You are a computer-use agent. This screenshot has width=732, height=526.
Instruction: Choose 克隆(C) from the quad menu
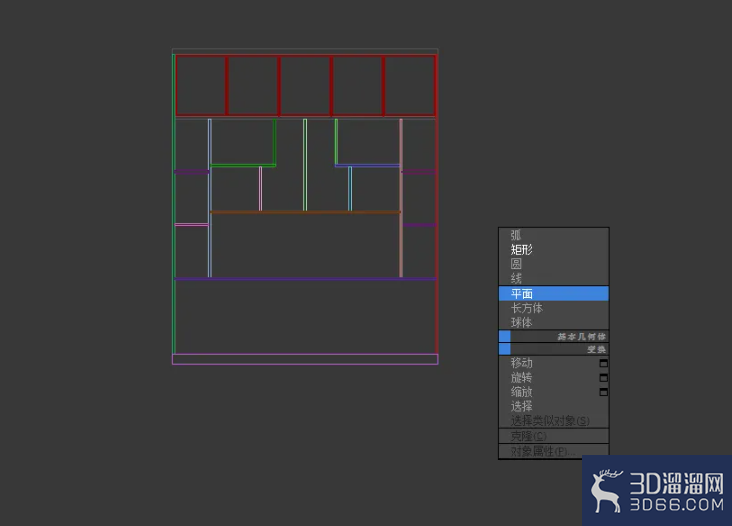[x=554, y=436]
